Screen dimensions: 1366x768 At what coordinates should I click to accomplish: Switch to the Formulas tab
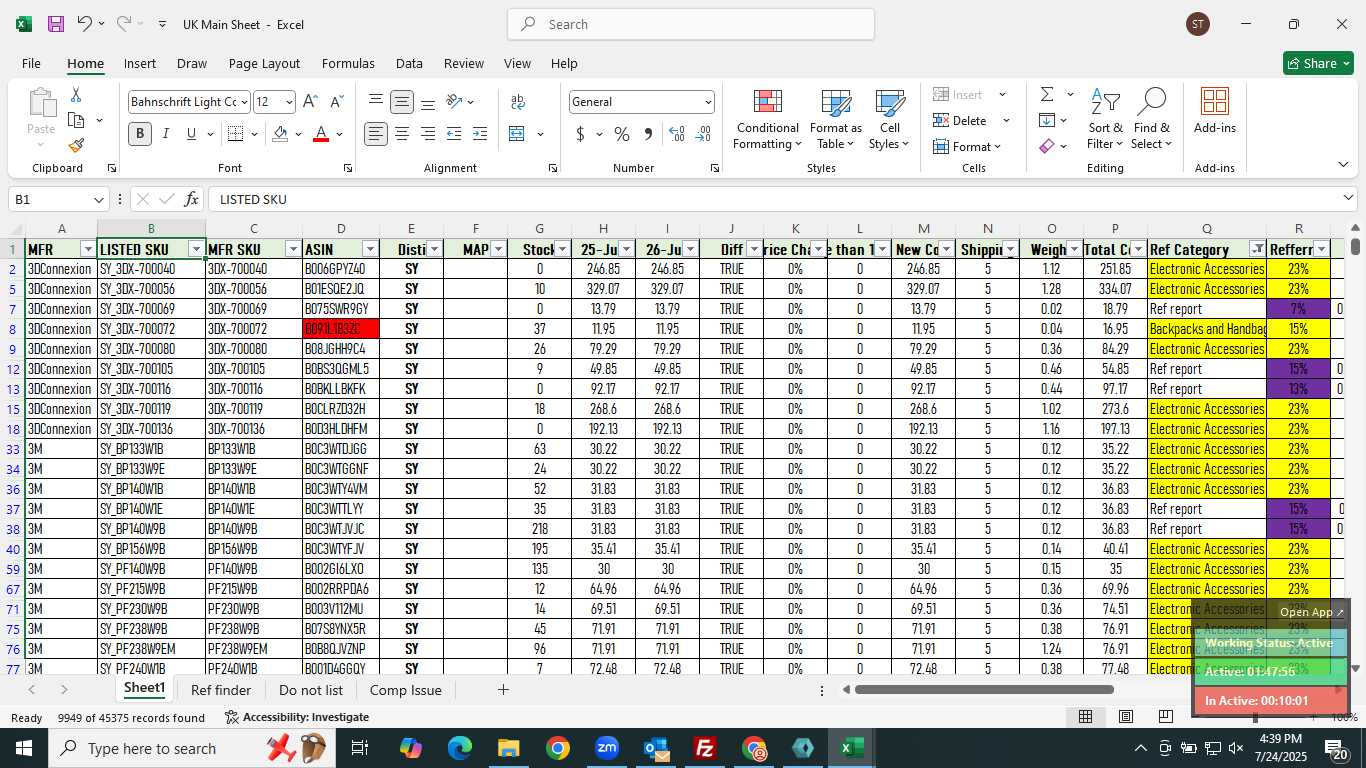coord(348,63)
